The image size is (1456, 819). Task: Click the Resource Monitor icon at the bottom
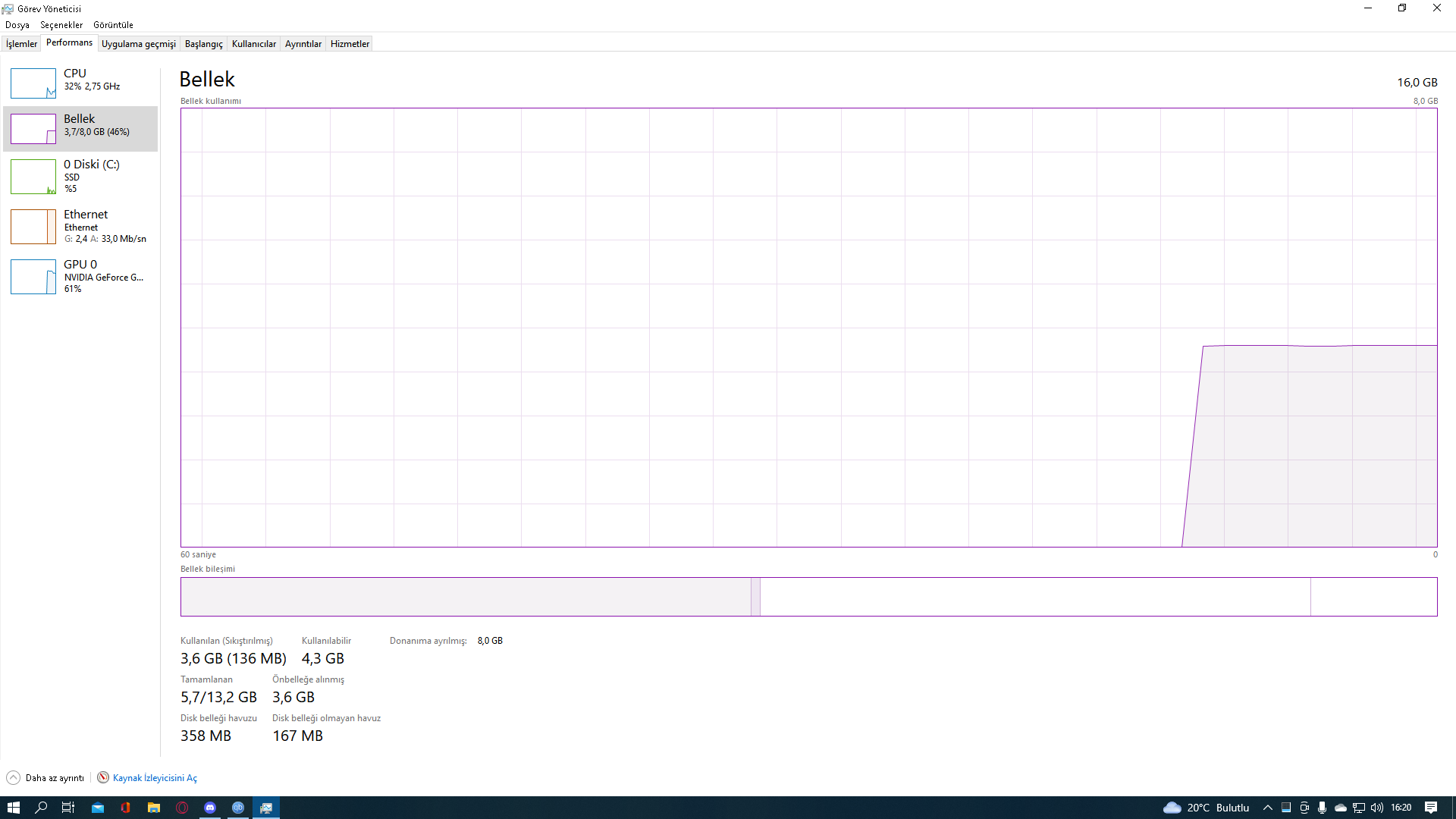pyautogui.click(x=103, y=778)
